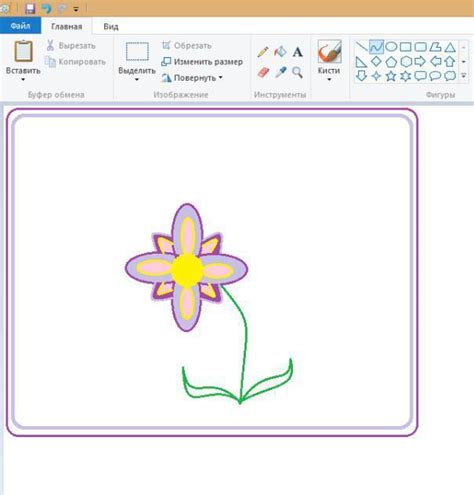Screen dimensions: 474x495
Task: Select the Fill with color bucket tool
Action: 280,52
